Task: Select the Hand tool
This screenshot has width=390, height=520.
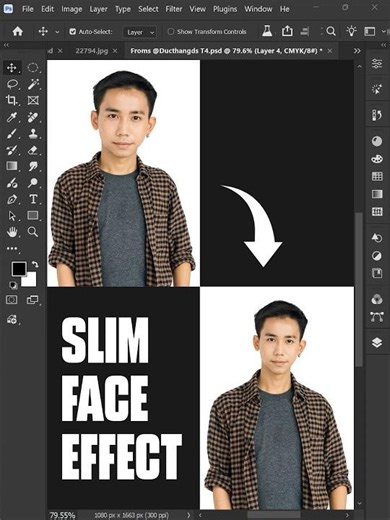Action: tap(12, 232)
